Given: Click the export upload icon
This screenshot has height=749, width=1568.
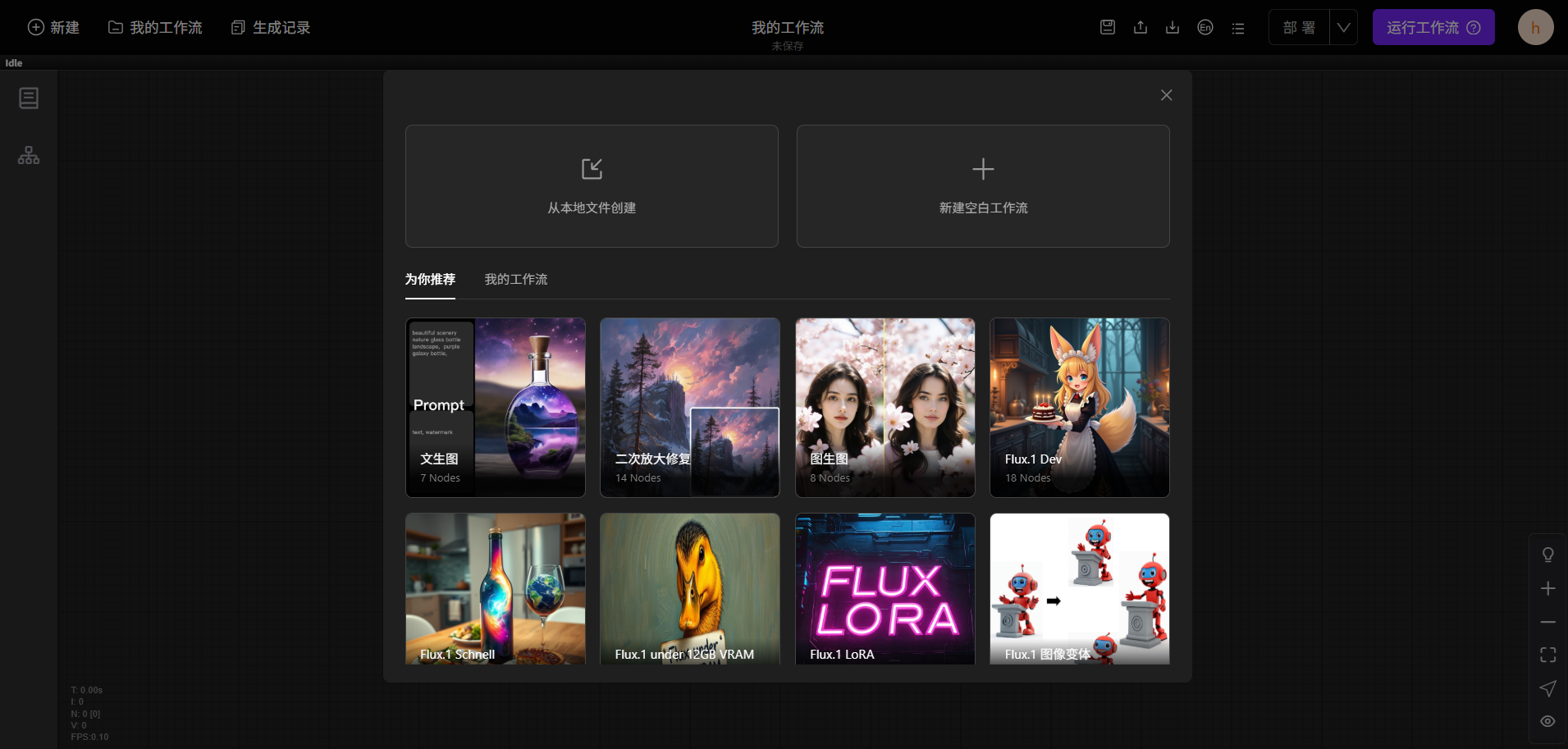Looking at the screenshot, I should point(1141,27).
